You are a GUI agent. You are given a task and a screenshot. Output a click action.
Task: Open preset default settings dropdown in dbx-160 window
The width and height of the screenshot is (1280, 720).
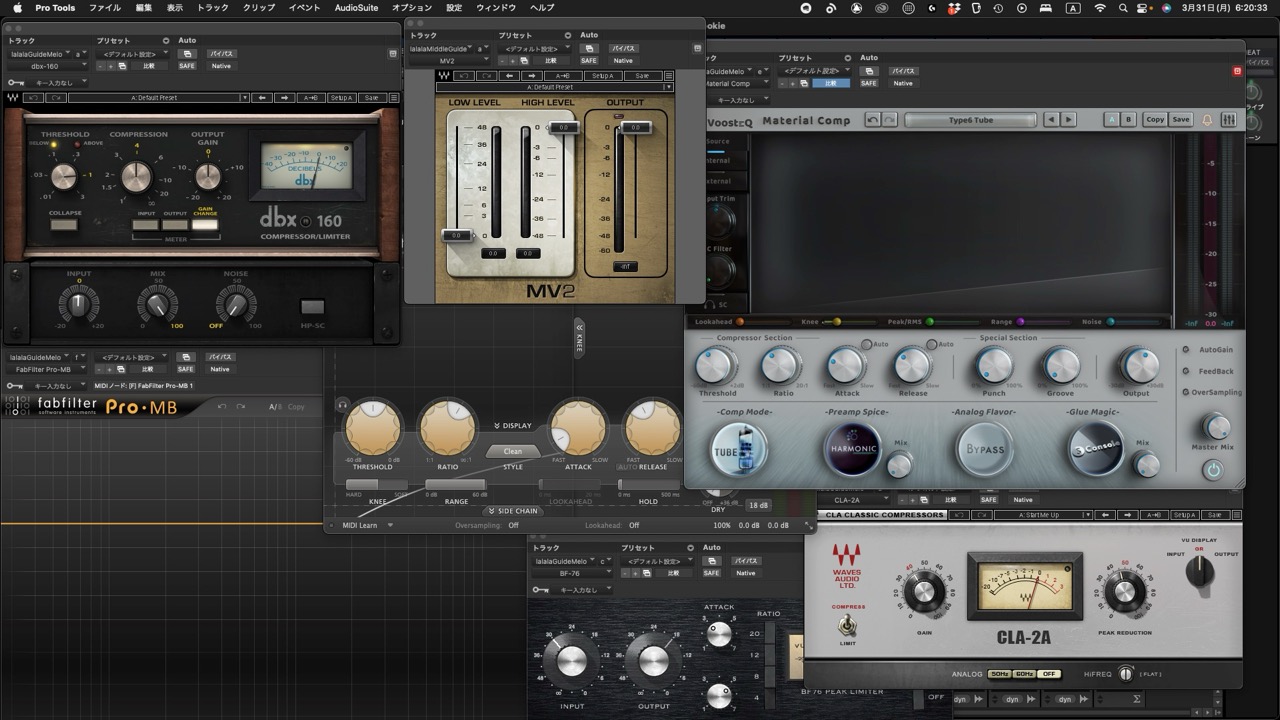132,54
